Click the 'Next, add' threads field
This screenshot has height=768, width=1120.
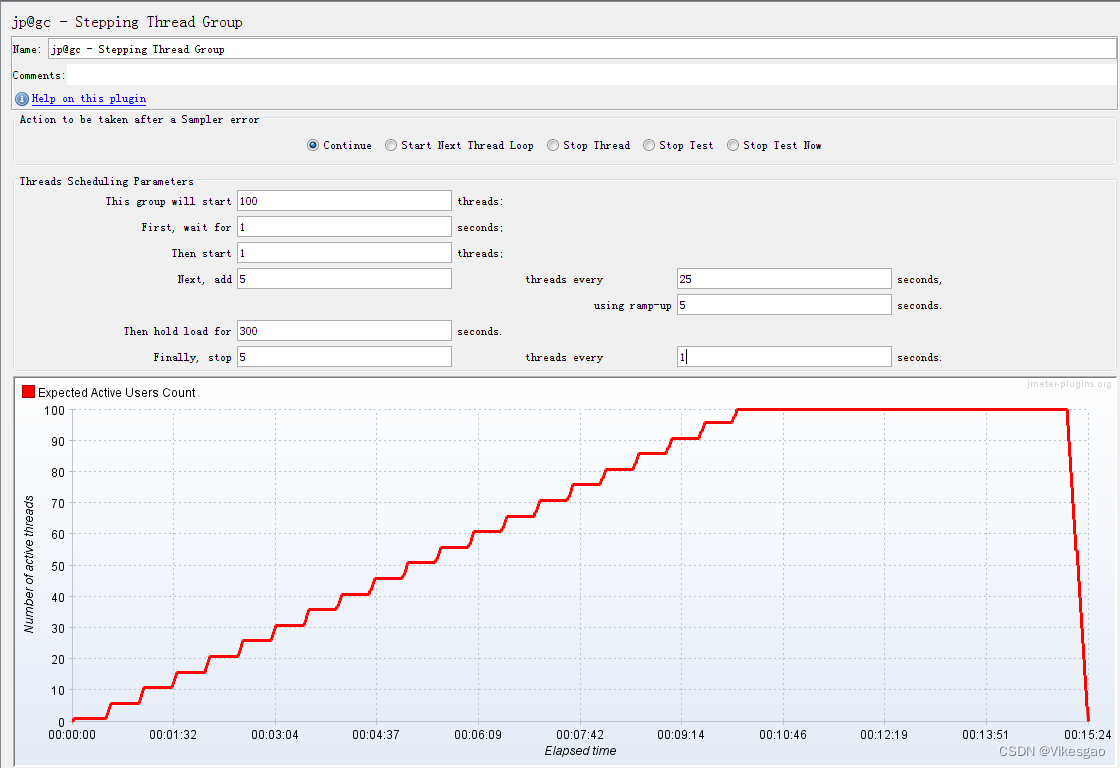tap(344, 279)
